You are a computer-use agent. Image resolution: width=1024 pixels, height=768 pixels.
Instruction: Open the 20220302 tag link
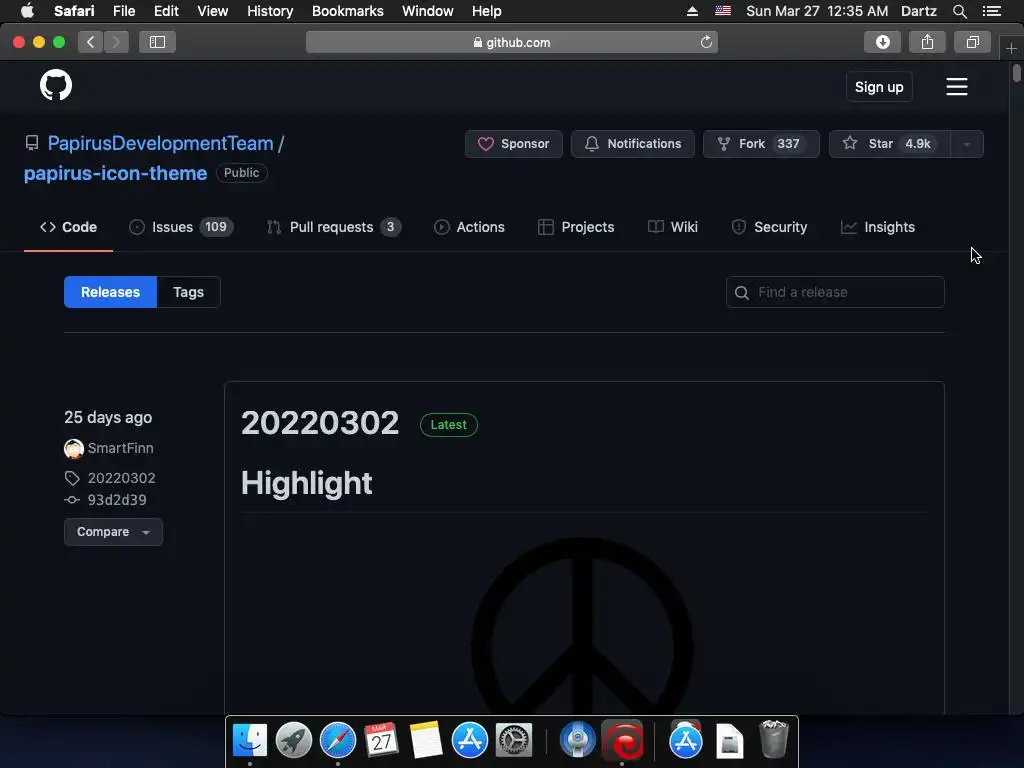click(121, 479)
